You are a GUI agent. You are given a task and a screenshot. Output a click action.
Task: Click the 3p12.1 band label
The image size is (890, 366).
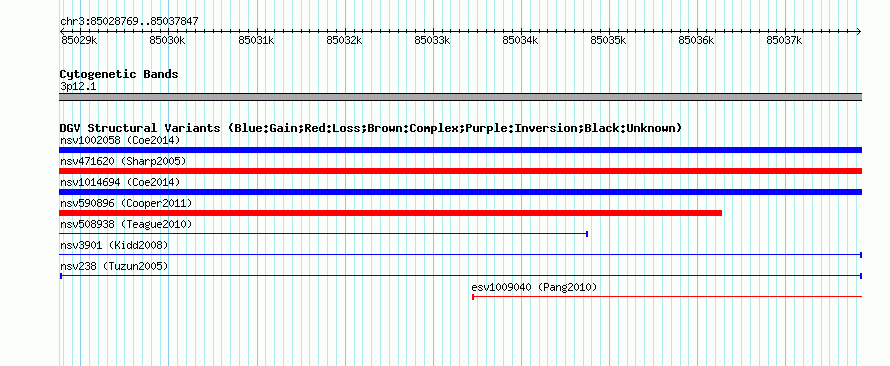pyautogui.click(x=78, y=86)
